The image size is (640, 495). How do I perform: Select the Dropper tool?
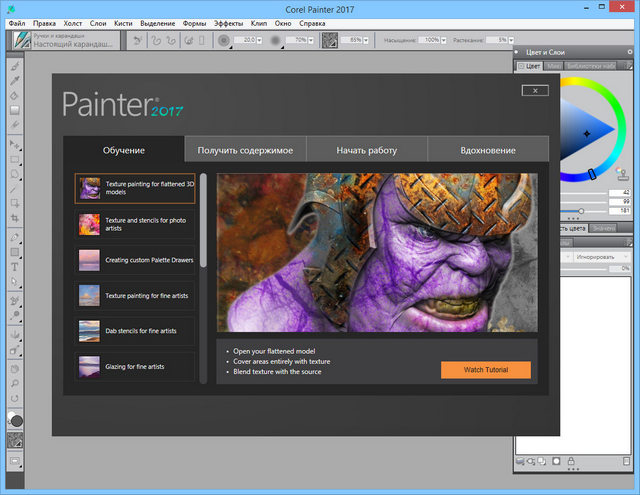[15, 81]
